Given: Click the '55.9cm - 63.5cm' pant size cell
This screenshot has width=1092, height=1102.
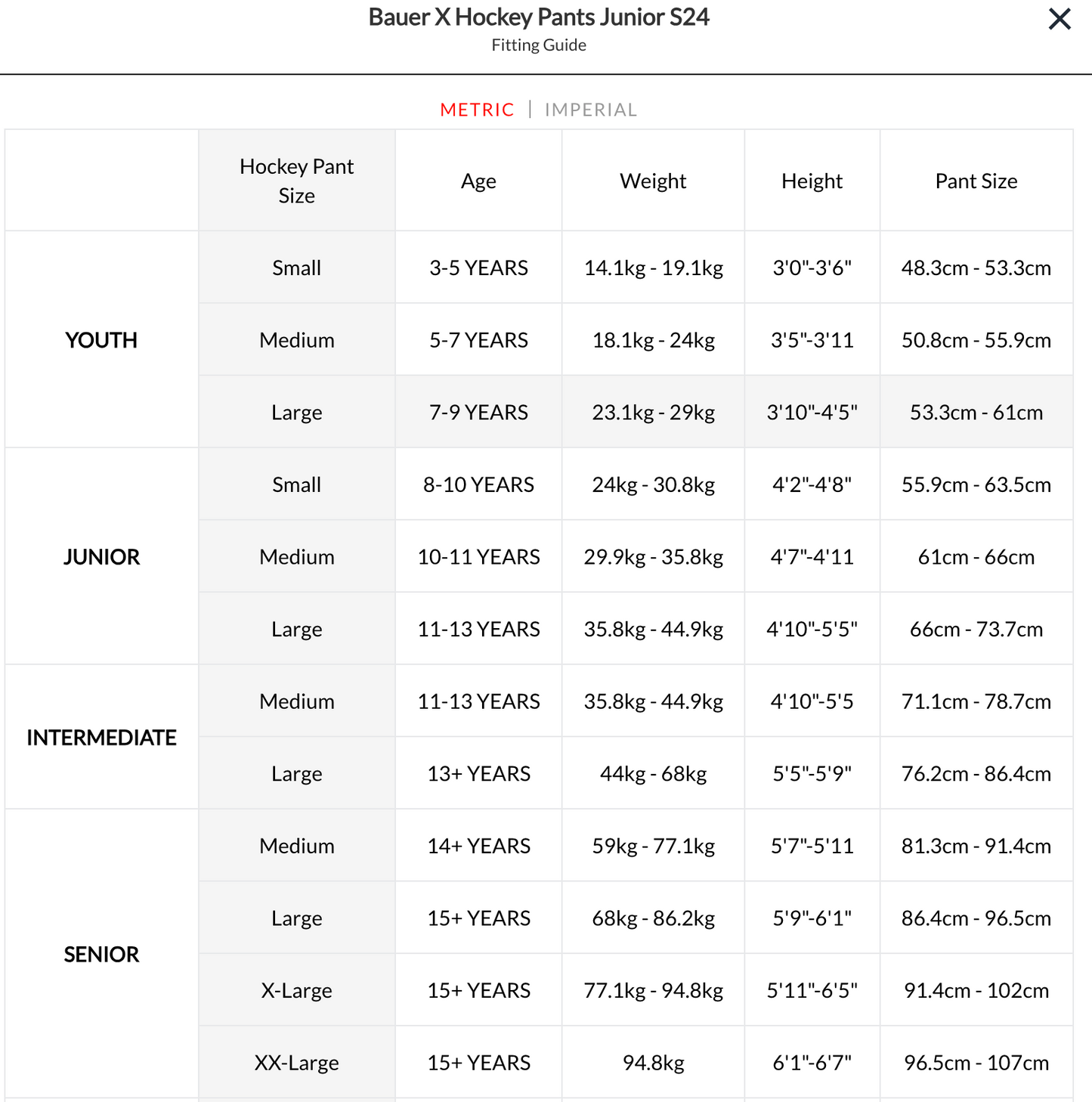Looking at the screenshot, I should (976, 484).
